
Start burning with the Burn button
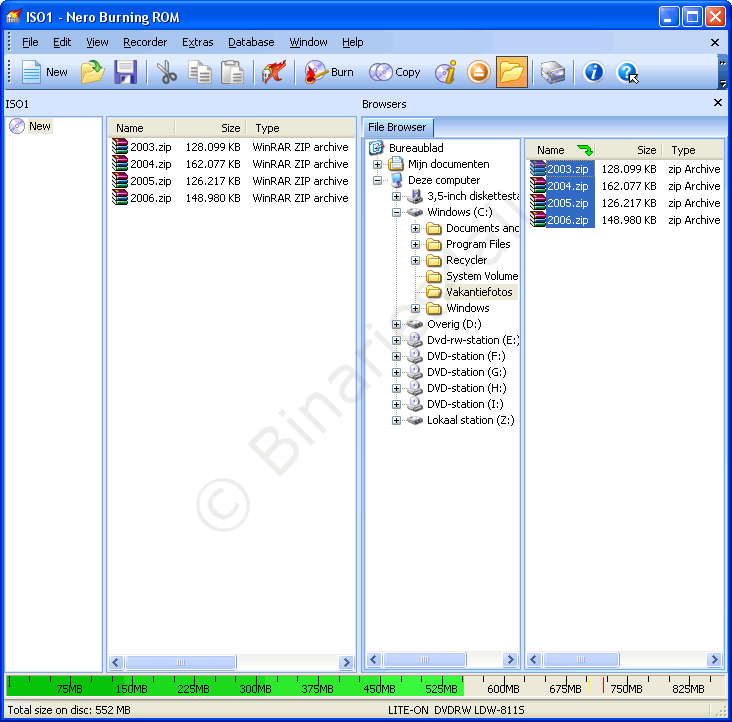tap(329, 72)
